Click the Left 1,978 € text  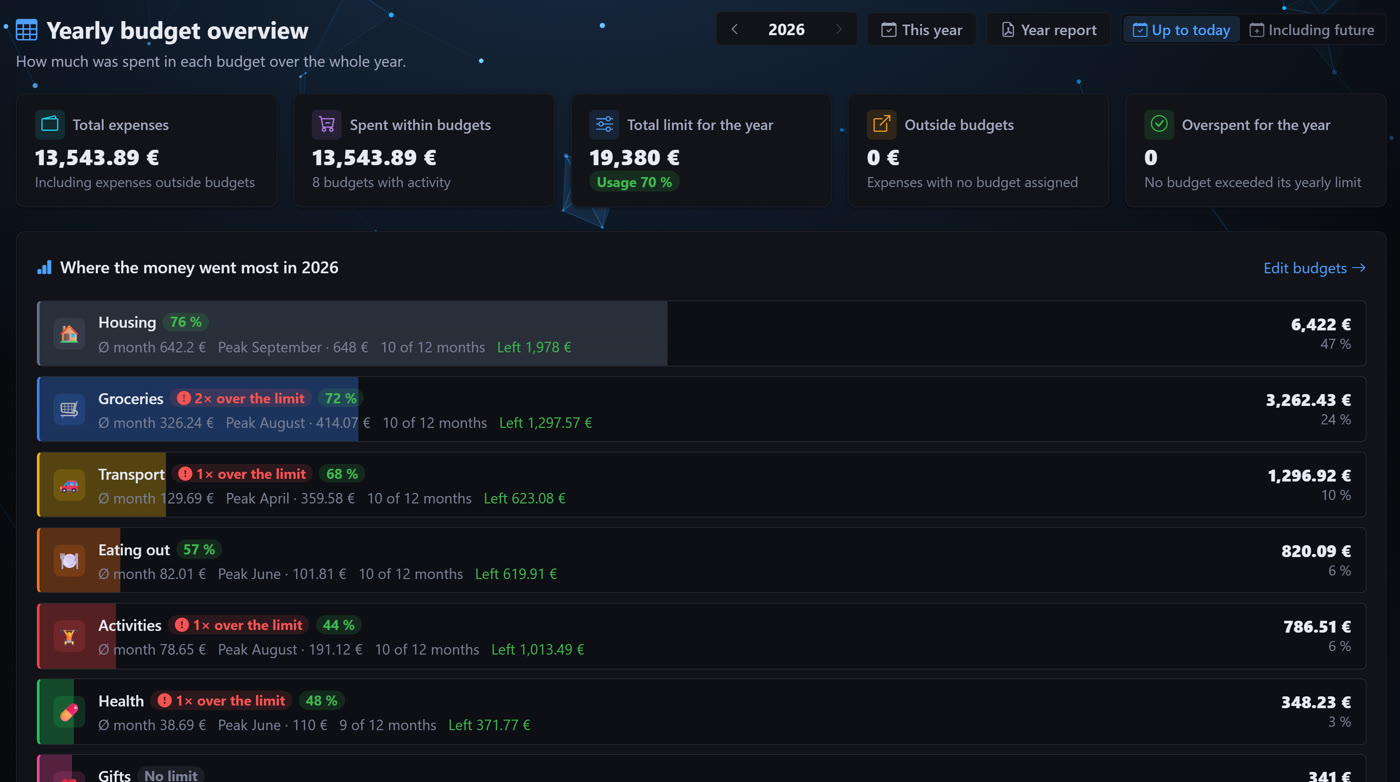pyautogui.click(x=534, y=347)
